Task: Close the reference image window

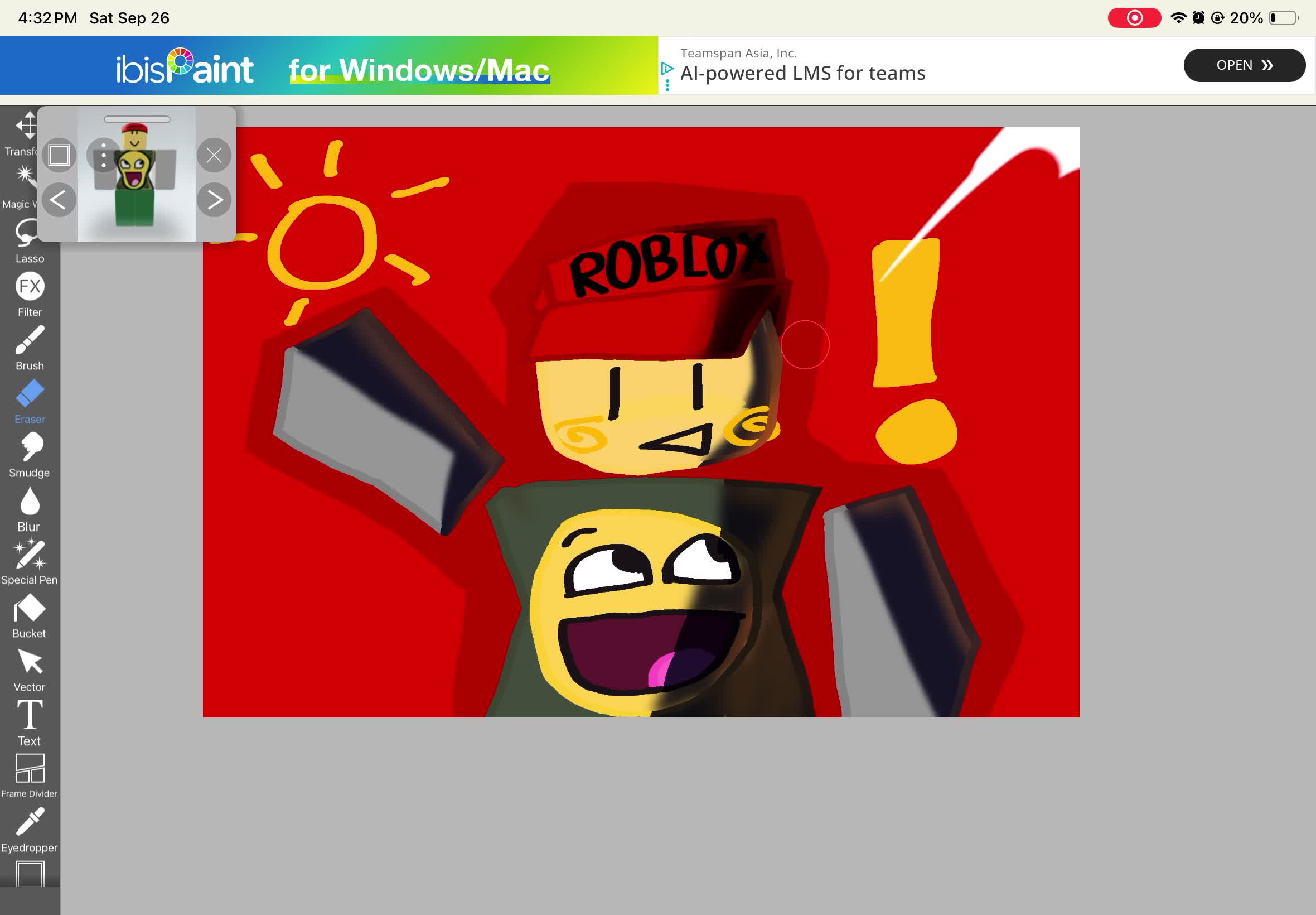Action: pos(214,155)
